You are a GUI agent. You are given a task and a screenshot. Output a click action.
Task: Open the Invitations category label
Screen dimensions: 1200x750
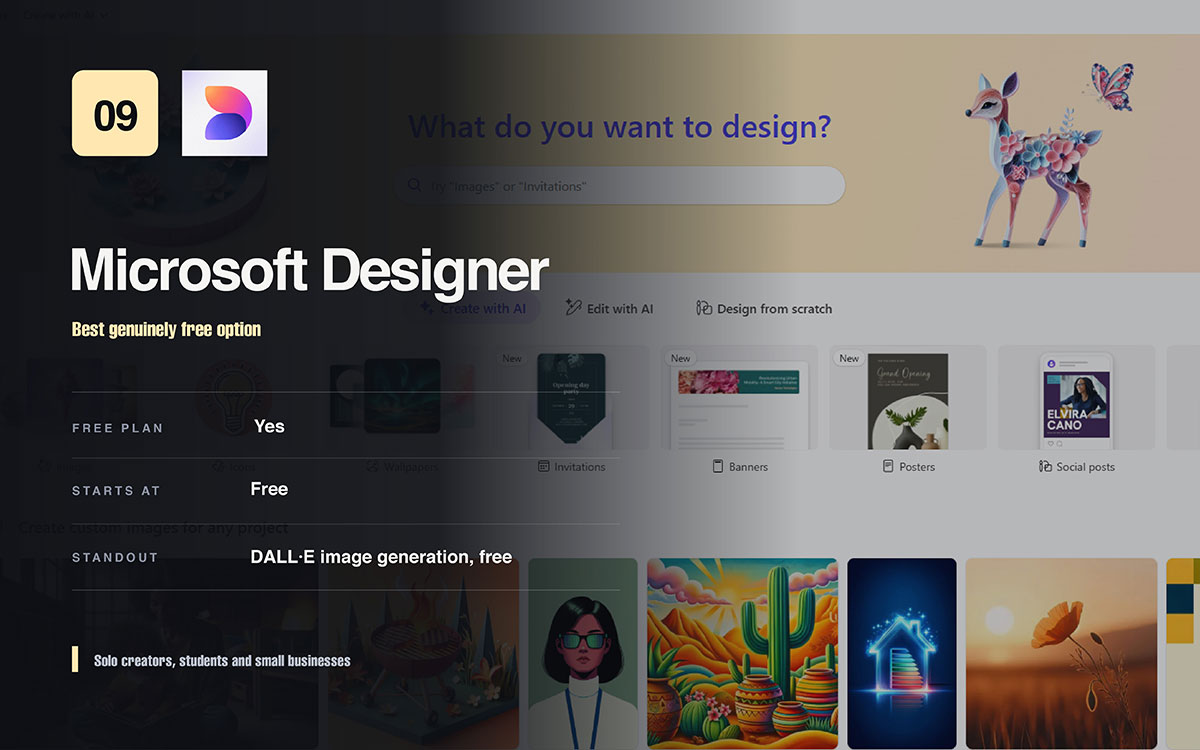click(580, 467)
